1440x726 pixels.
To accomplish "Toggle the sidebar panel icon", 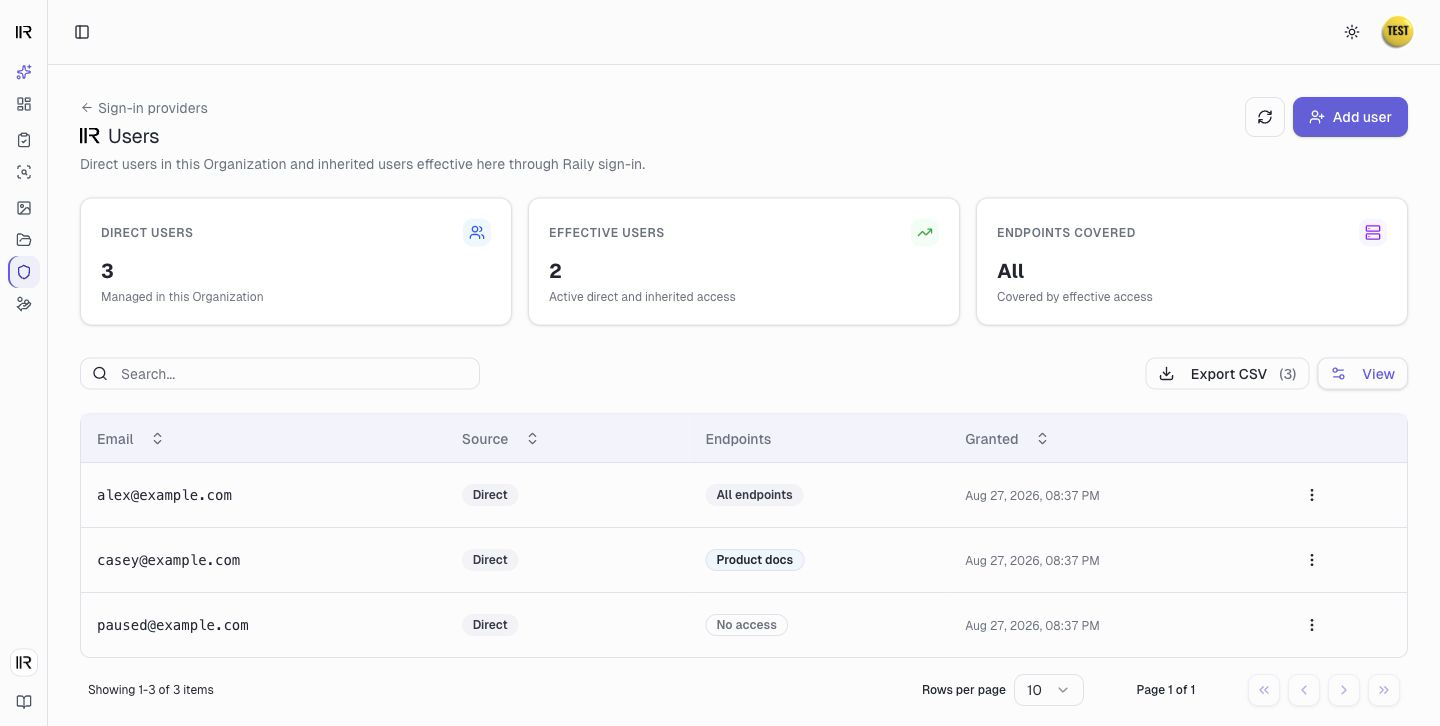I will click(x=82, y=32).
